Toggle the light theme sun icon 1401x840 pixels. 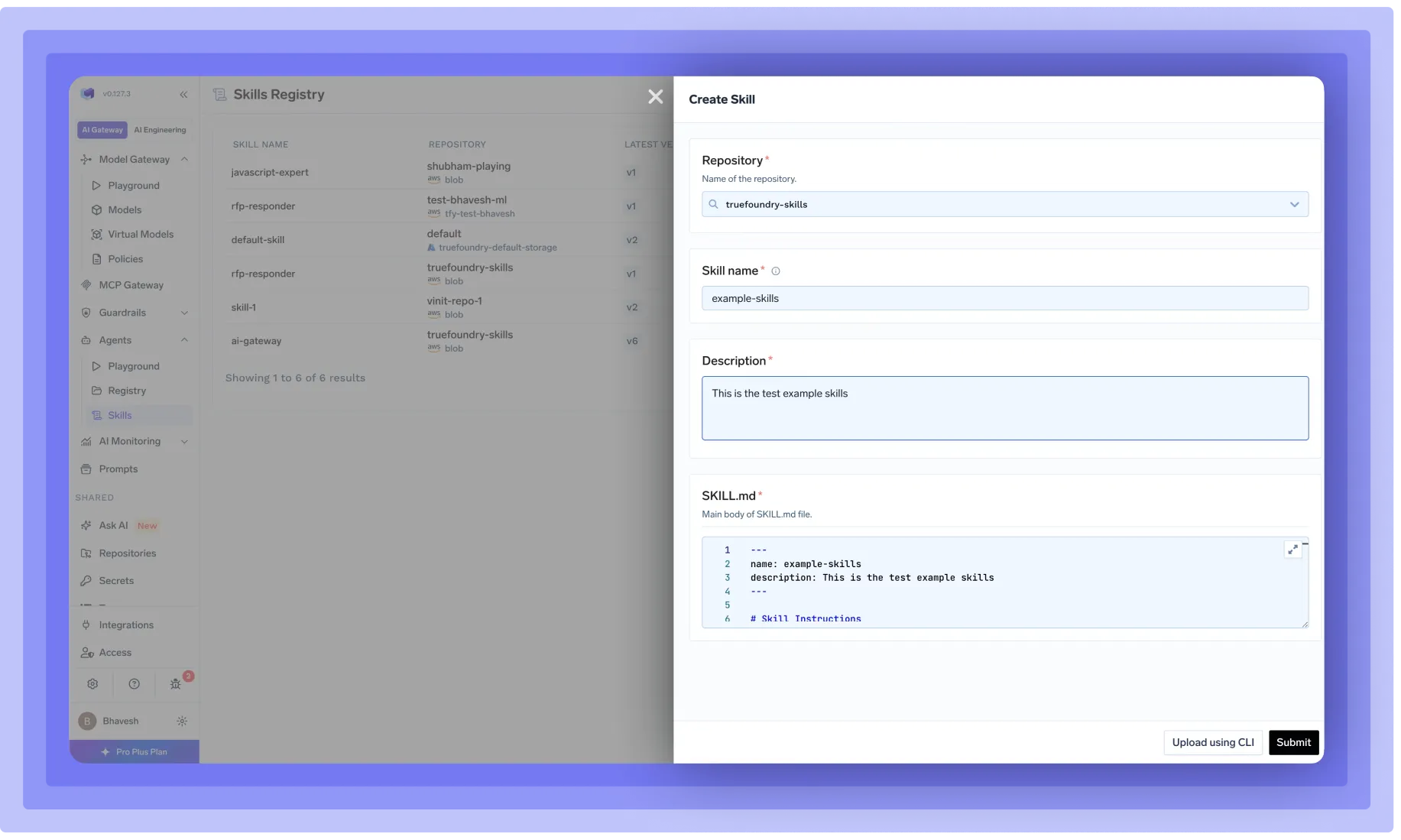click(182, 722)
